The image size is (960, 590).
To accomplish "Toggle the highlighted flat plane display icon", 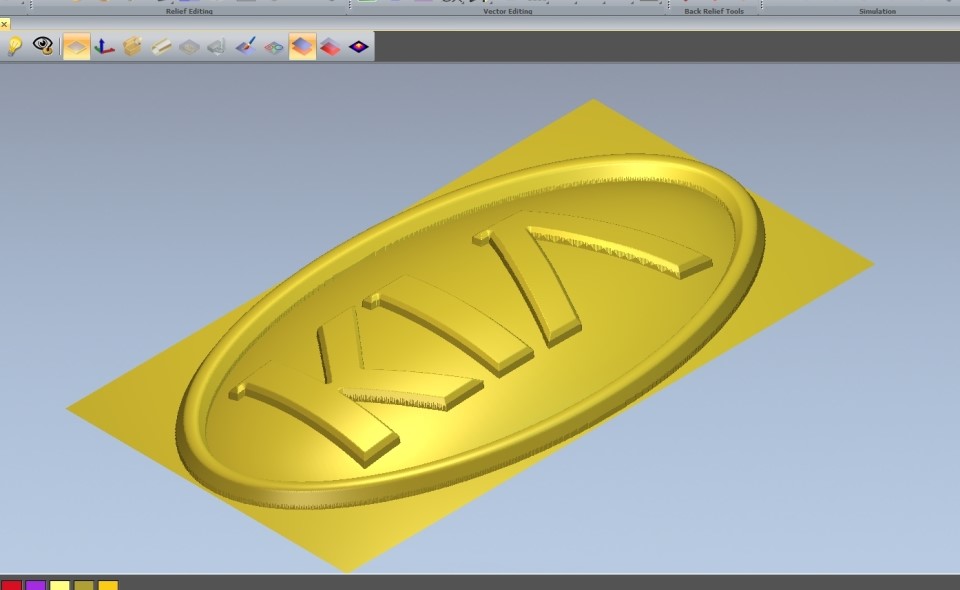I will 77,47.
